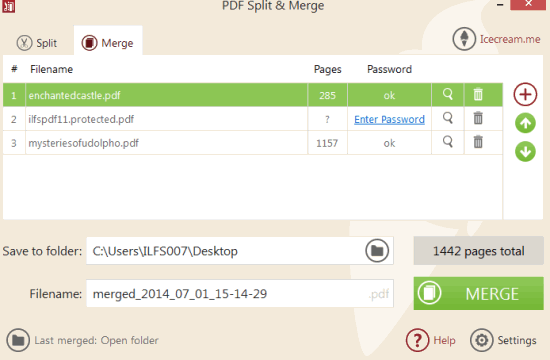Preview mysteriesofudolpho.pdf with magnifier icon
The height and width of the screenshot is (360, 550).
point(448,142)
